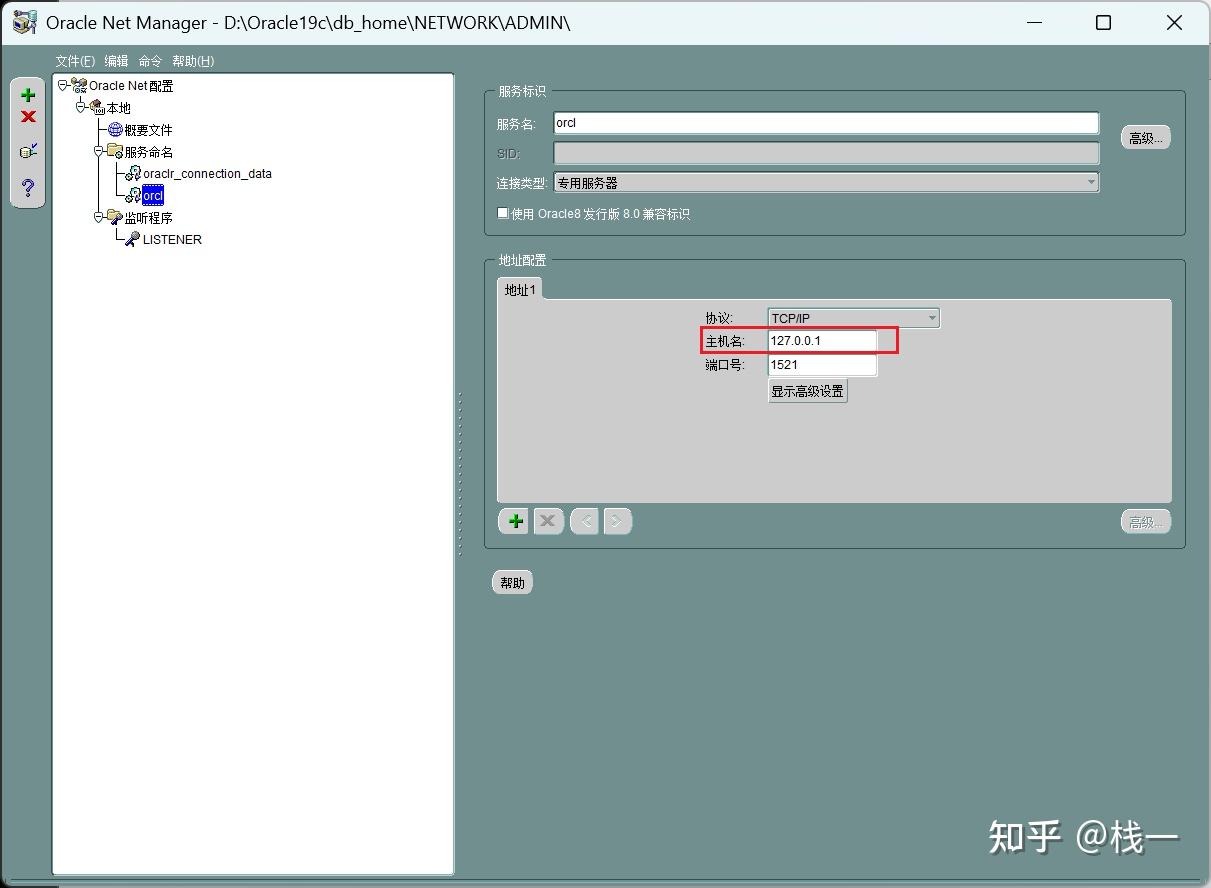
Task: Click the test service icon in the left toolbar
Action: 28,151
